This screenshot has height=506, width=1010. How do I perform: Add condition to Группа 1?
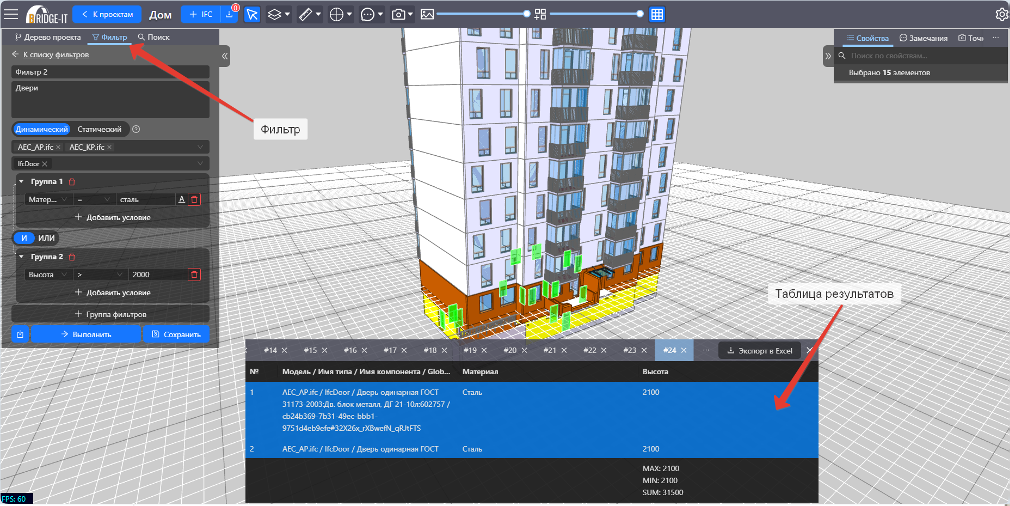113,217
